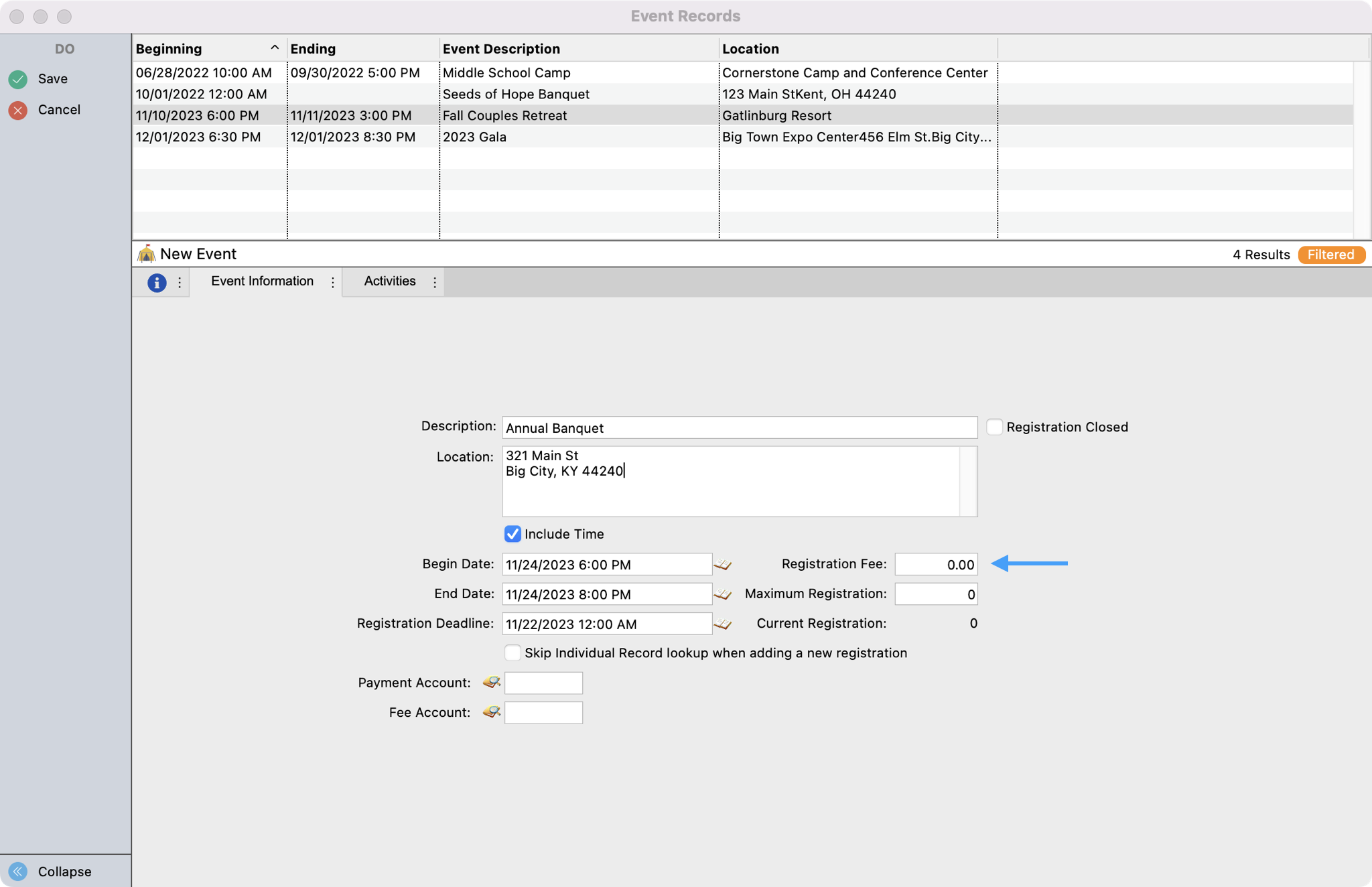Viewport: 1372px width, 887px height.
Task: Click the orange Filtered button
Action: pos(1330,255)
